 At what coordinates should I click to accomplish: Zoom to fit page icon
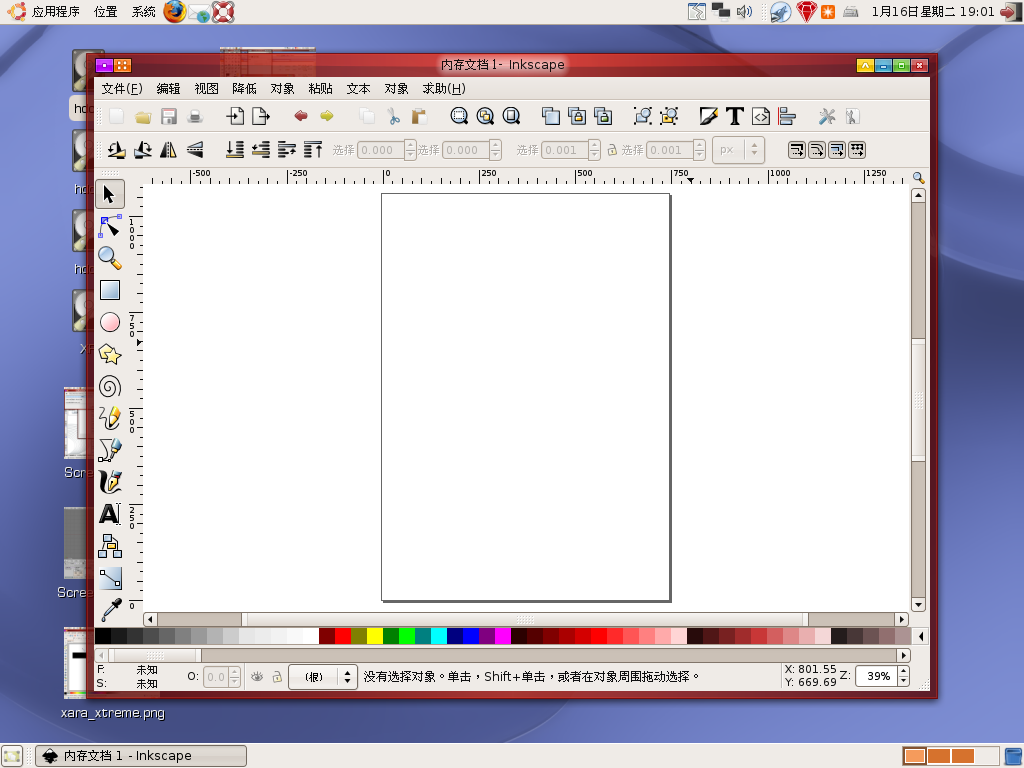511,116
